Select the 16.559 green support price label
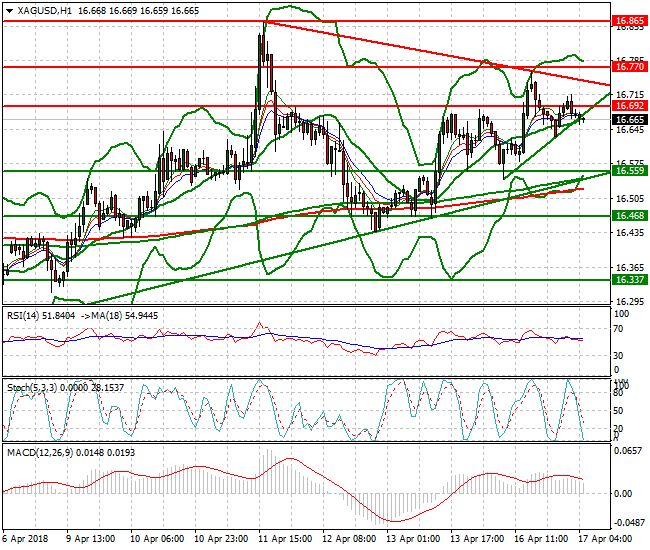Viewport: 650px width, 550px height. (630, 171)
